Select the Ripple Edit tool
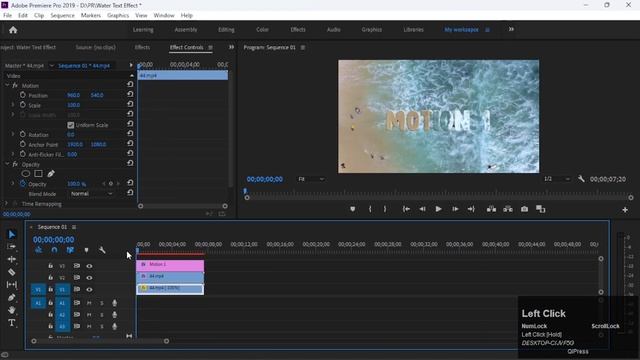Screen dimensions: 640x360 pyautogui.click(x=11, y=259)
